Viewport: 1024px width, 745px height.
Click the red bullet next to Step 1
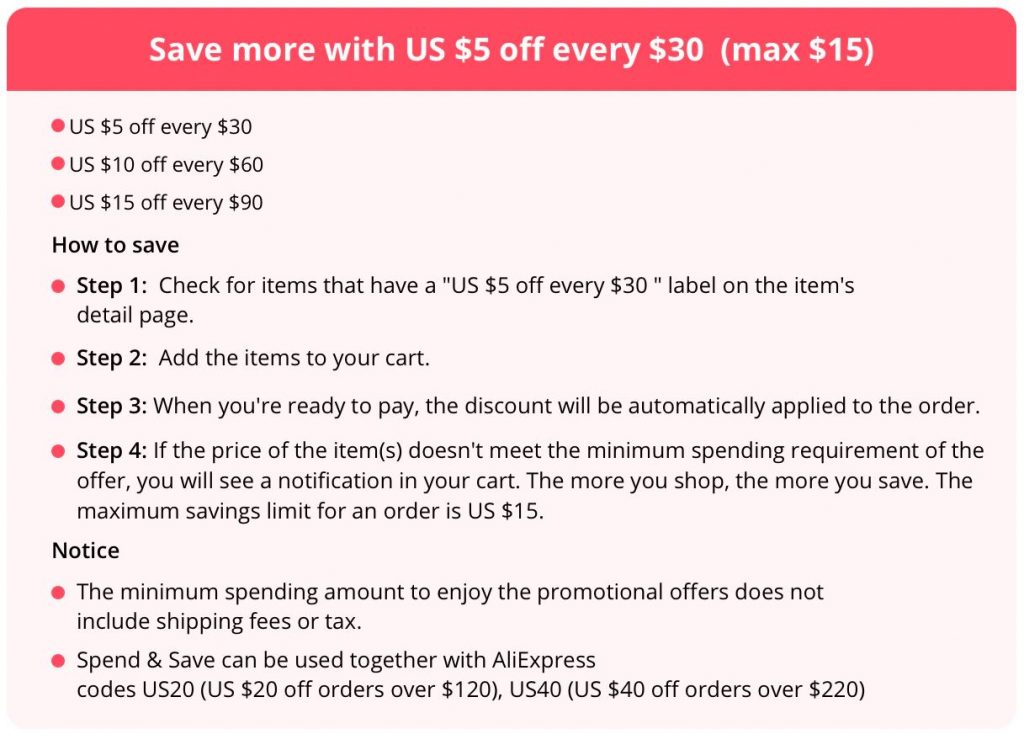pyautogui.click(x=58, y=286)
